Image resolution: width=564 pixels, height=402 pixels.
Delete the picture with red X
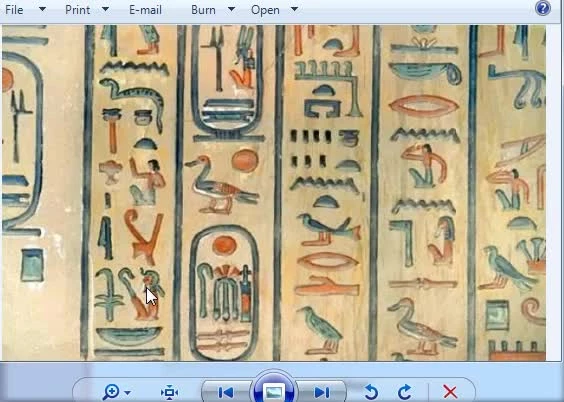tap(450, 392)
